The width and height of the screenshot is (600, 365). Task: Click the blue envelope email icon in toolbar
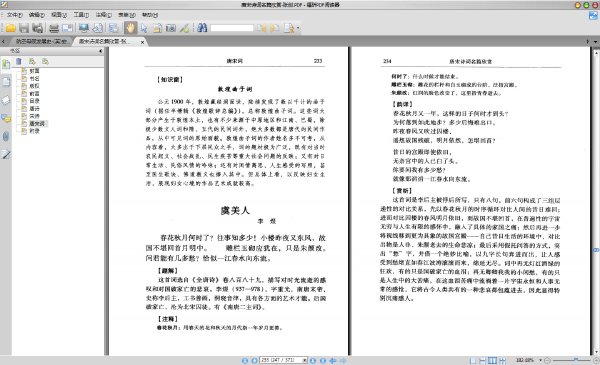point(67,28)
